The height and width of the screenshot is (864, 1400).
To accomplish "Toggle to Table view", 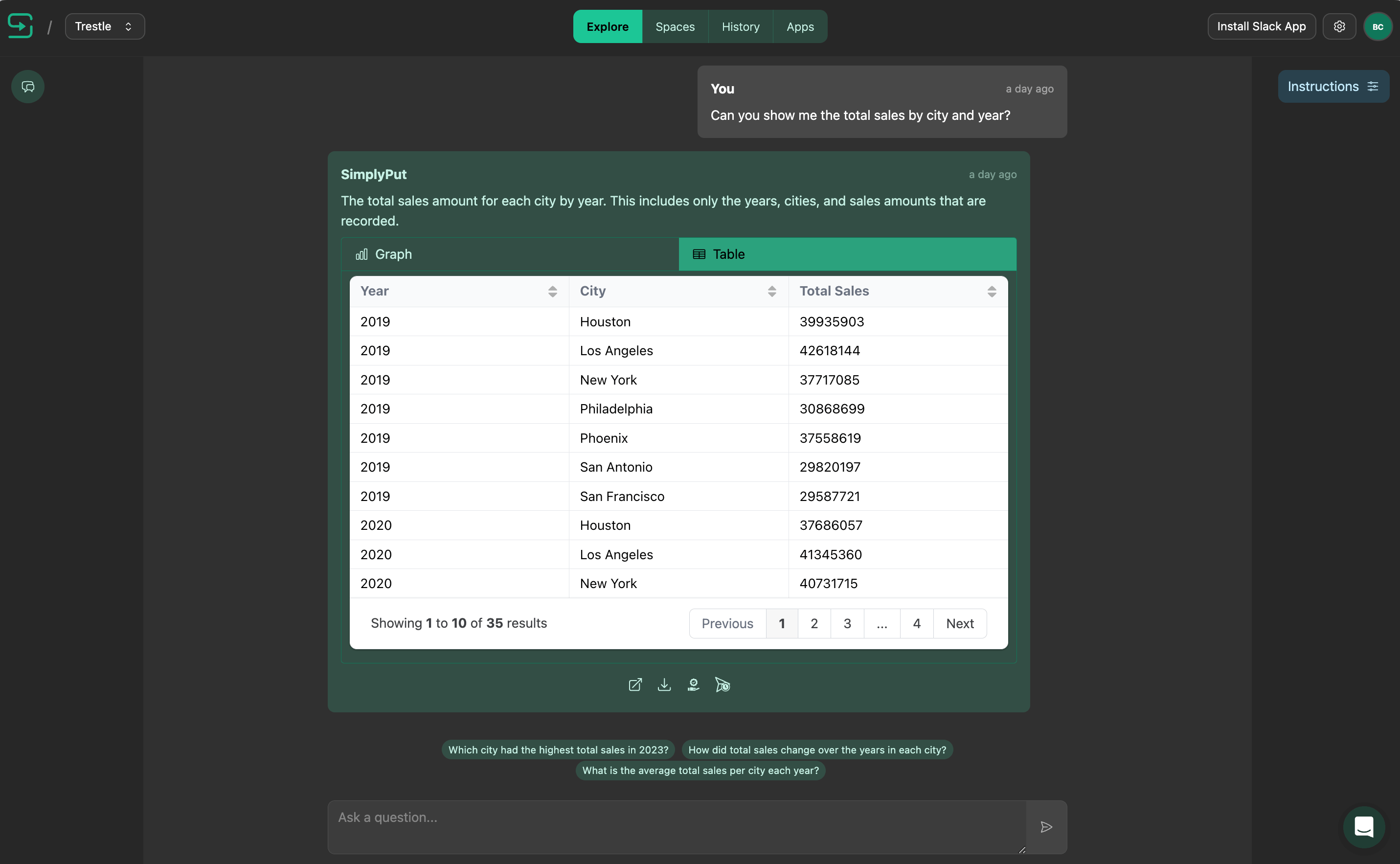I will (x=848, y=254).
